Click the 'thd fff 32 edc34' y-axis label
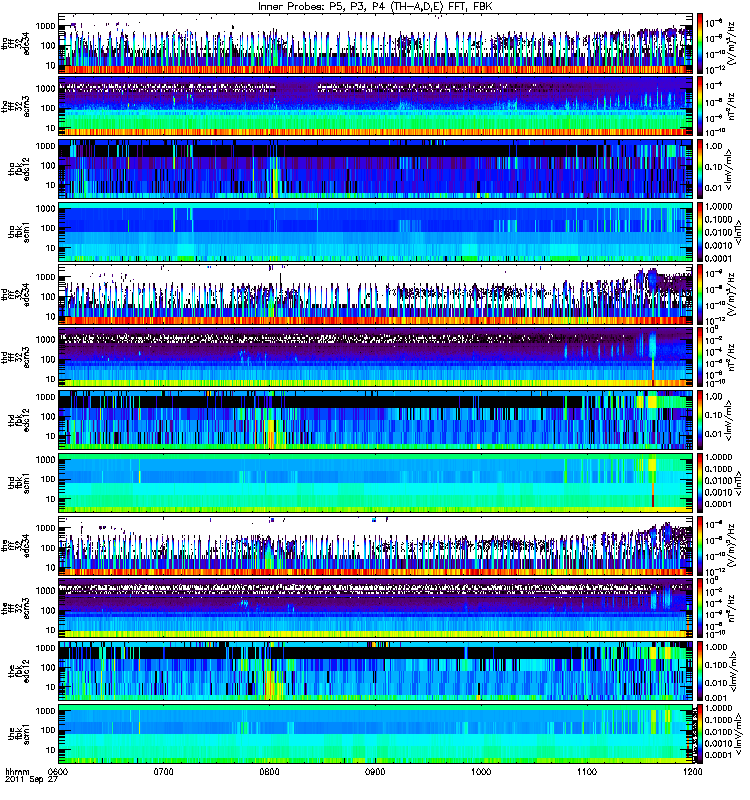 coord(16,294)
